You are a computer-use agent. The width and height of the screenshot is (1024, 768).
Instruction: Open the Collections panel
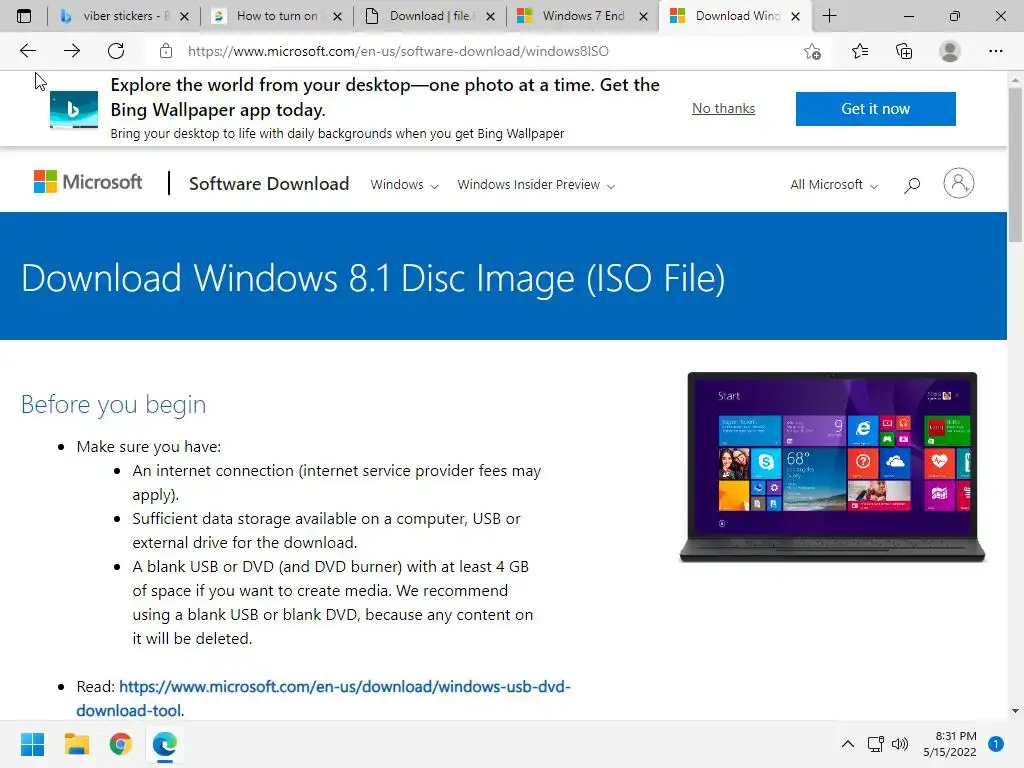(904, 51)
